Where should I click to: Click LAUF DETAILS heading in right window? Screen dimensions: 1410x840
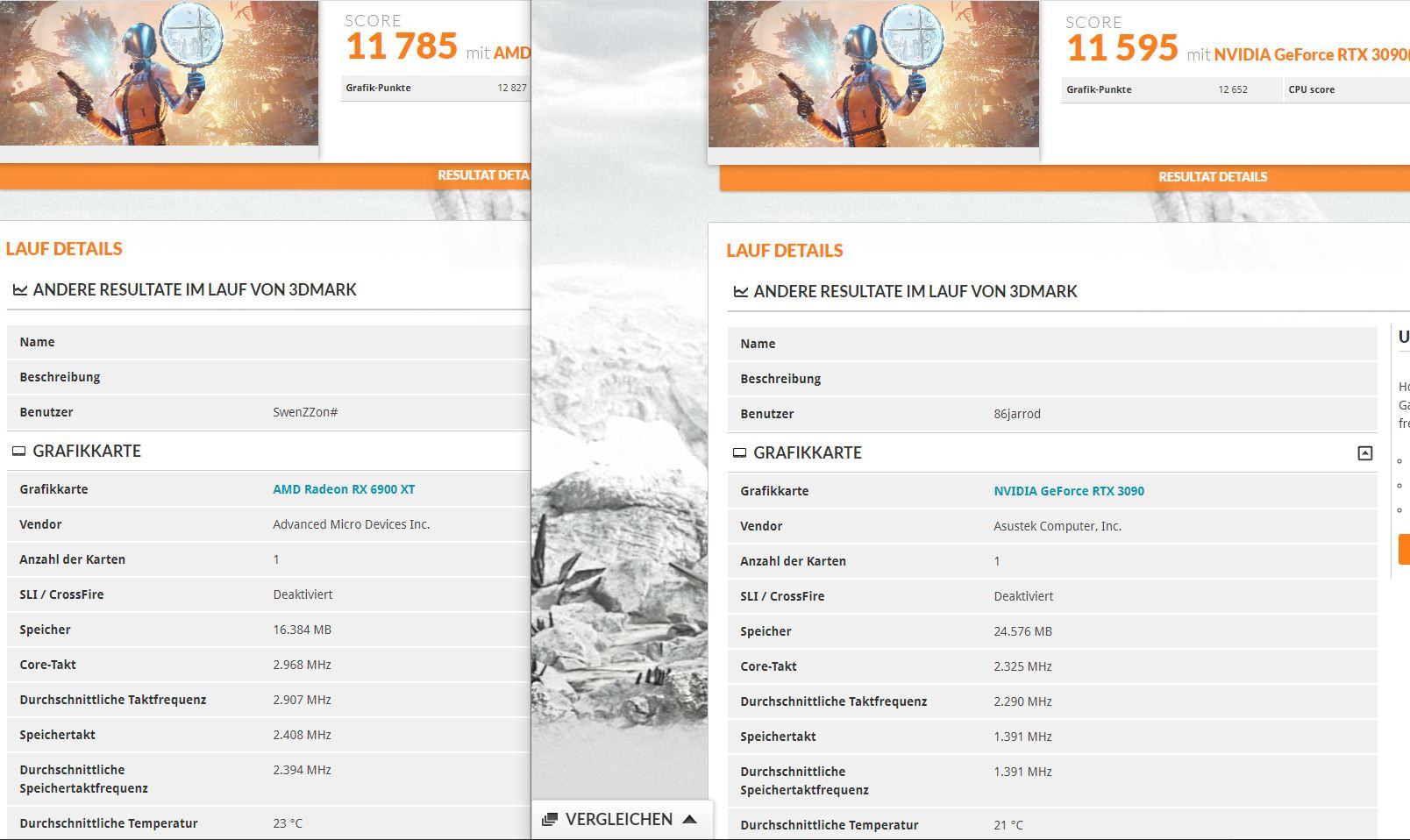point(785,251)
